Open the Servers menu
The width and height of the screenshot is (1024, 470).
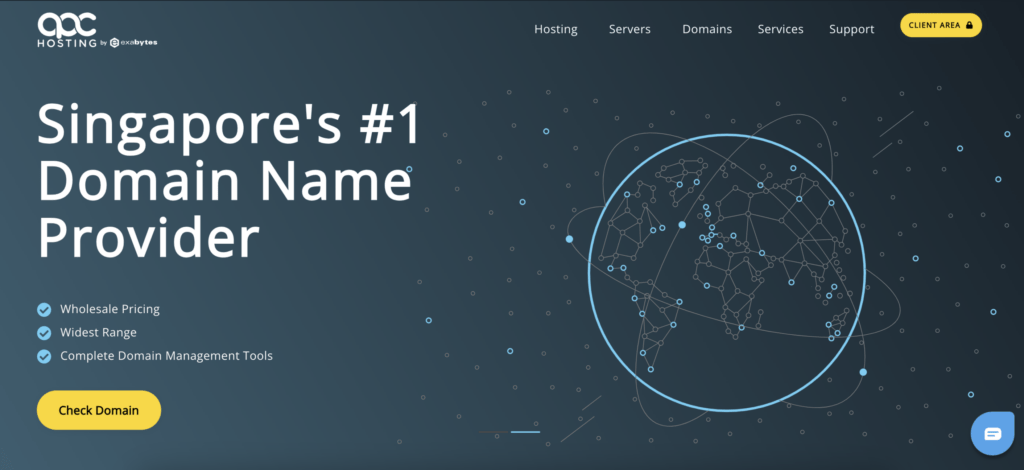[630, 29]
